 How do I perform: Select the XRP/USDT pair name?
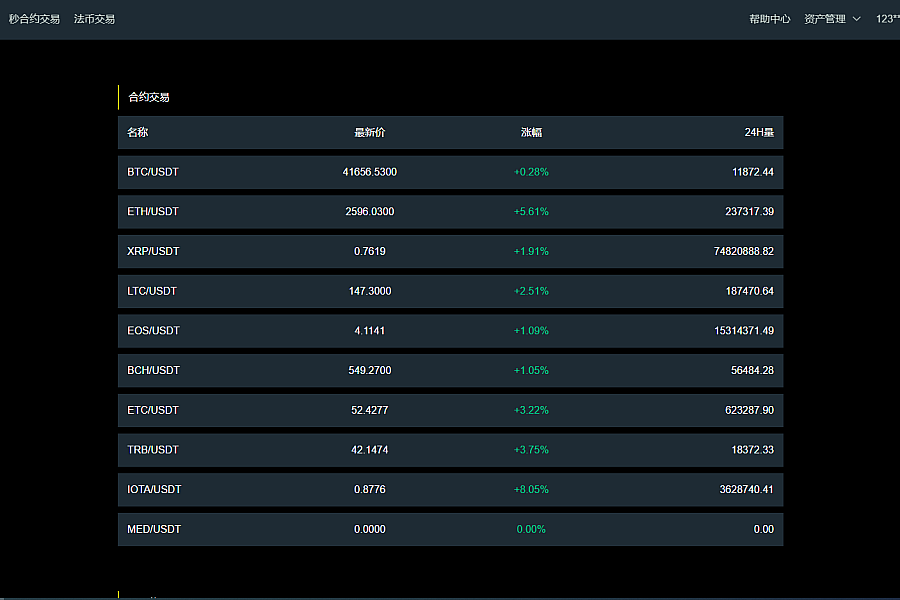tap(153, 251)
